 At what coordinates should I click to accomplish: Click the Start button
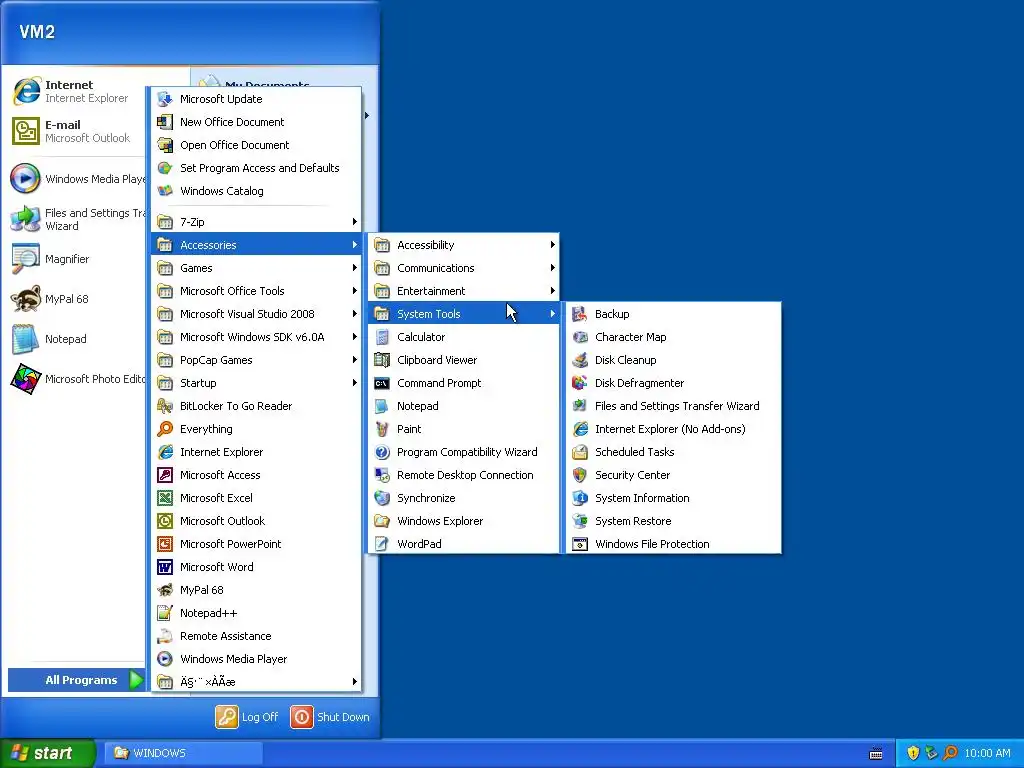(x=47, y=753)
